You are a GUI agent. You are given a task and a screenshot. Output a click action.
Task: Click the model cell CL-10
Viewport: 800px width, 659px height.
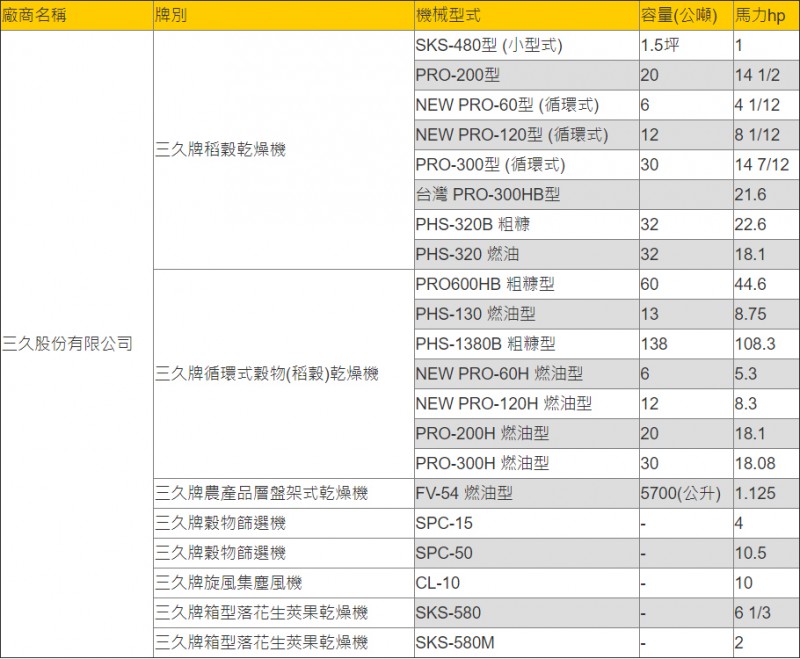tap(527, 583)
